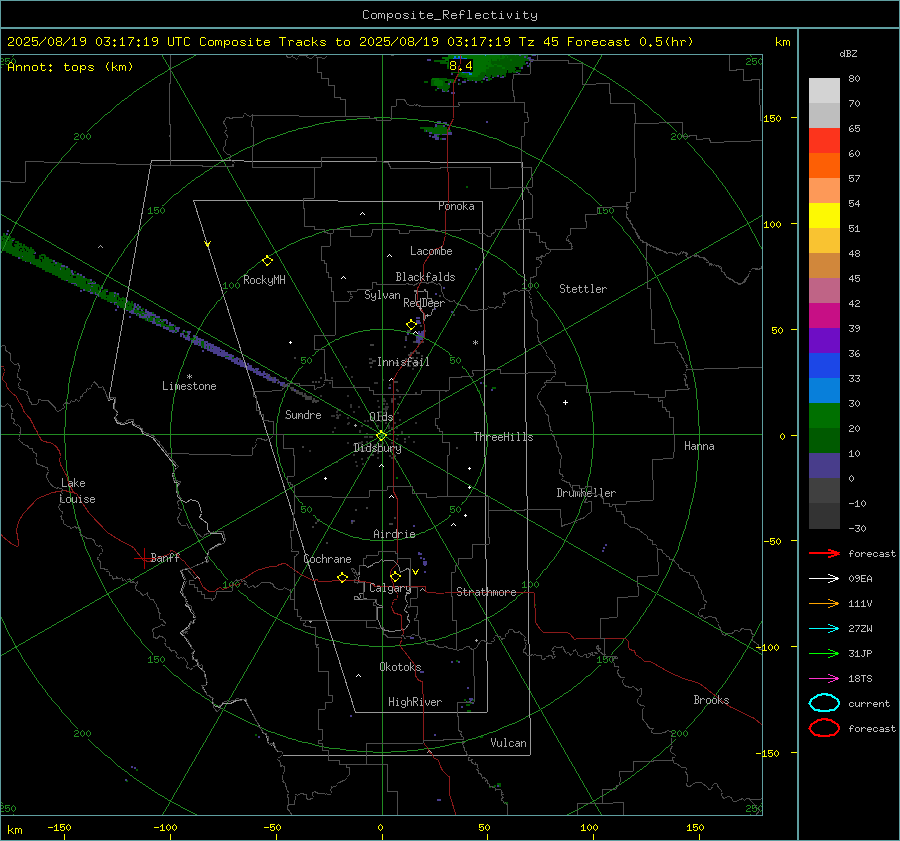
Task: Click the Annot: tops (km) label
Action: tap(70, 67)
